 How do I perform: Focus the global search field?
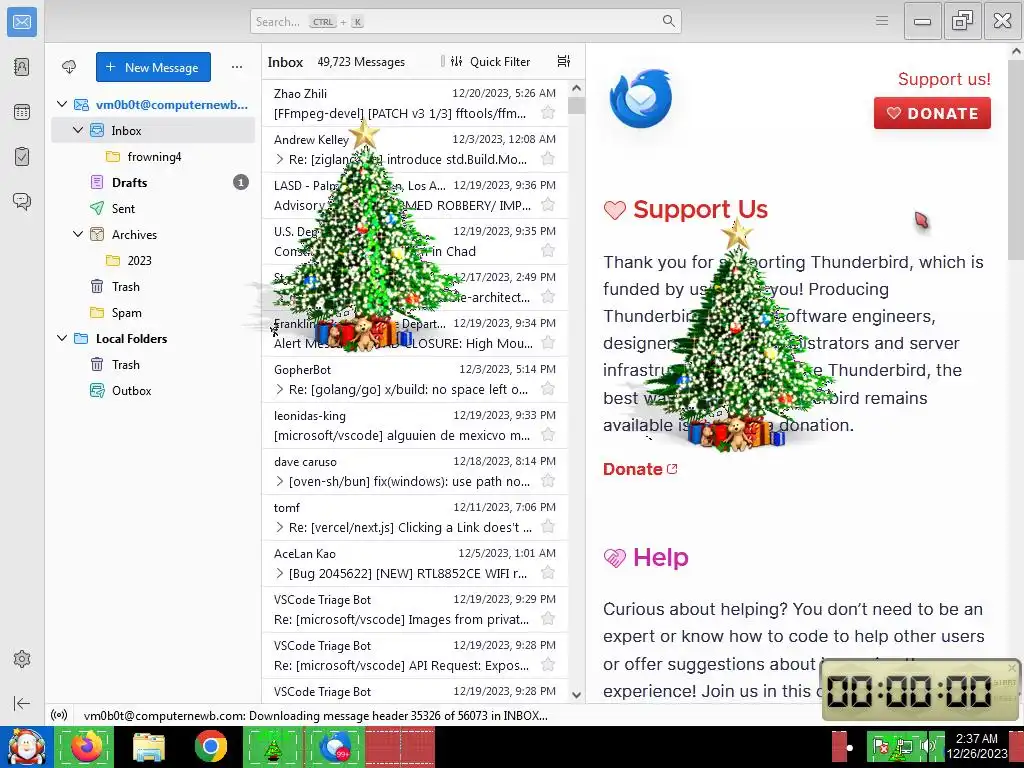point(466,22)
